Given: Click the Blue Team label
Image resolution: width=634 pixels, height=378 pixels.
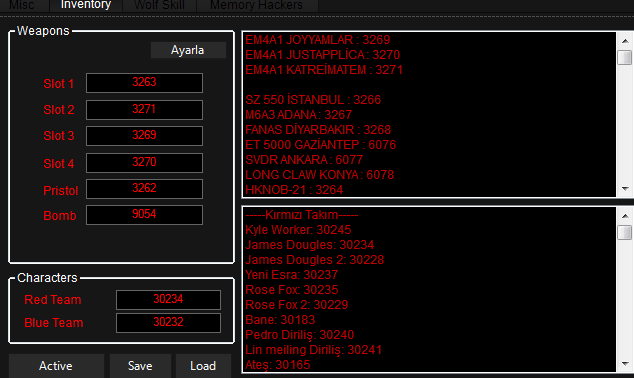Looking at the screenshot, I should (x=54, y=323).
